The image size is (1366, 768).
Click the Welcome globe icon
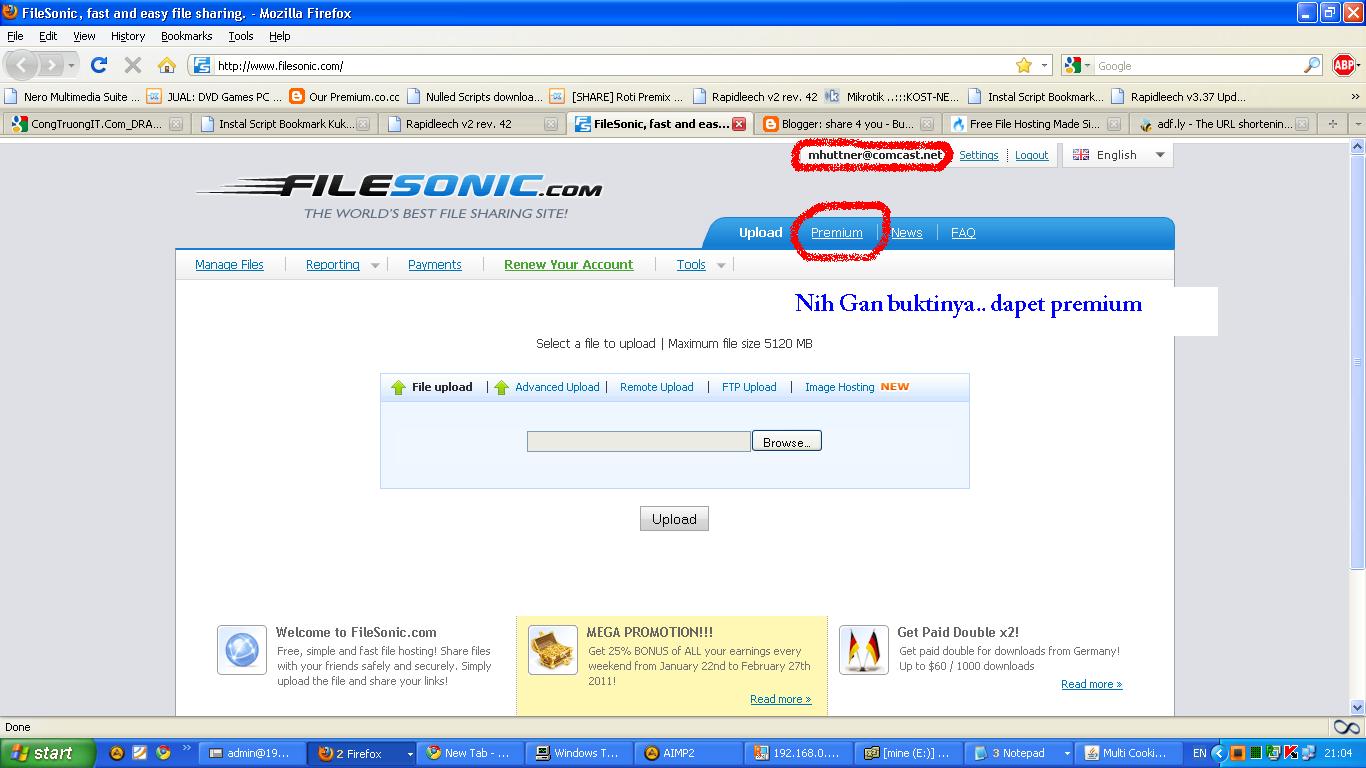(242, 650)
